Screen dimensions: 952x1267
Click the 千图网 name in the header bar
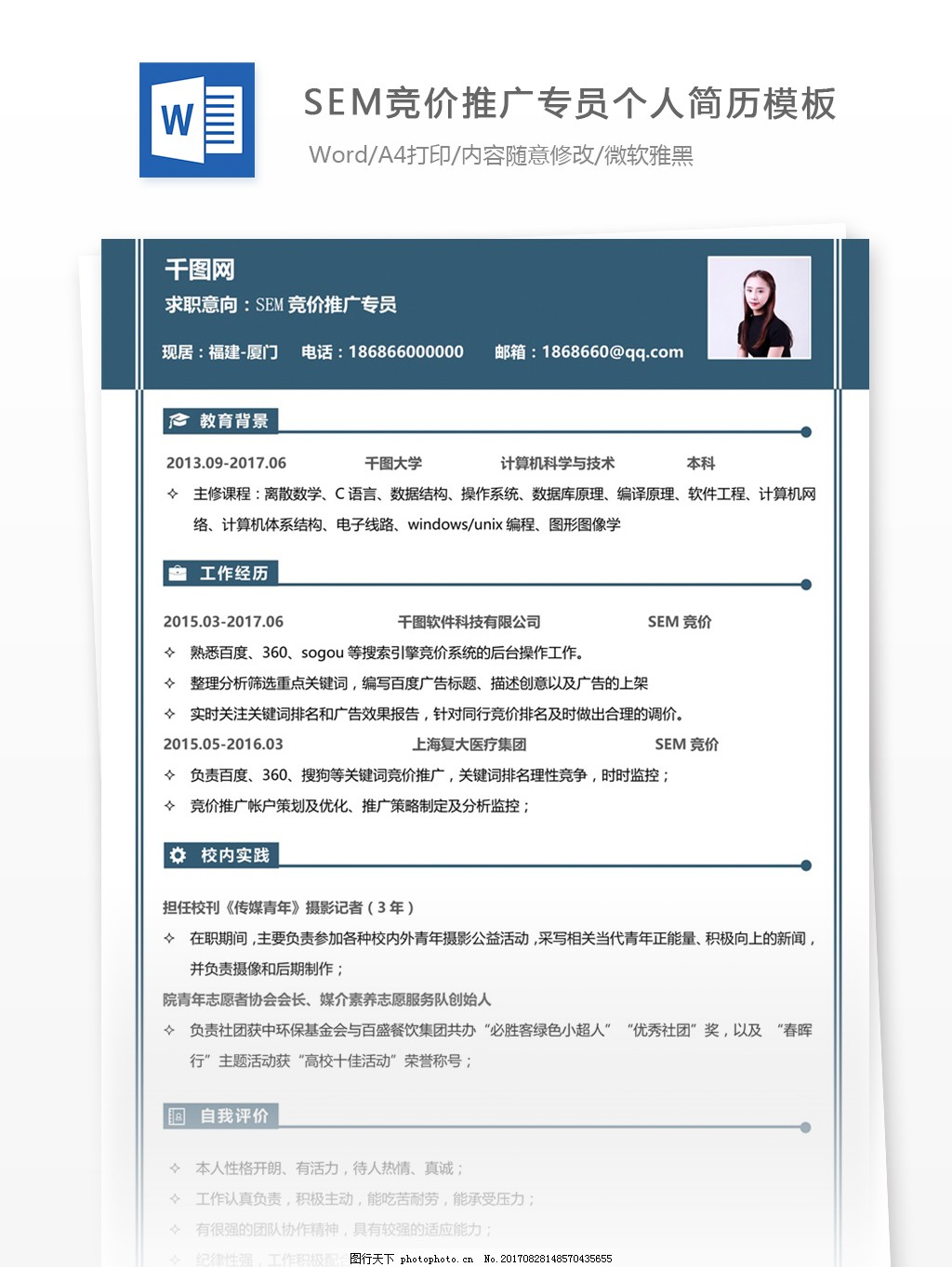(x=197, y=270)
